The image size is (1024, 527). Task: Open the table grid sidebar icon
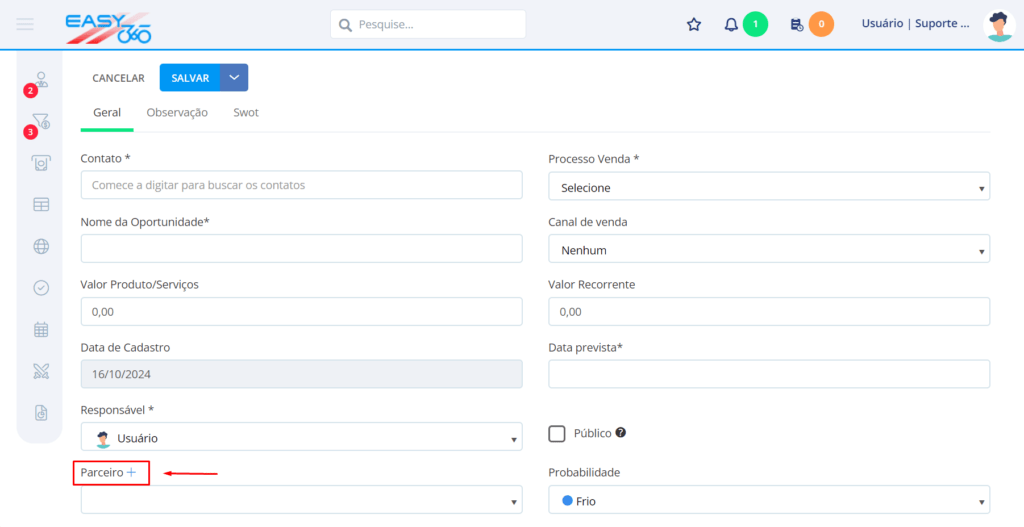coord(41,204)
